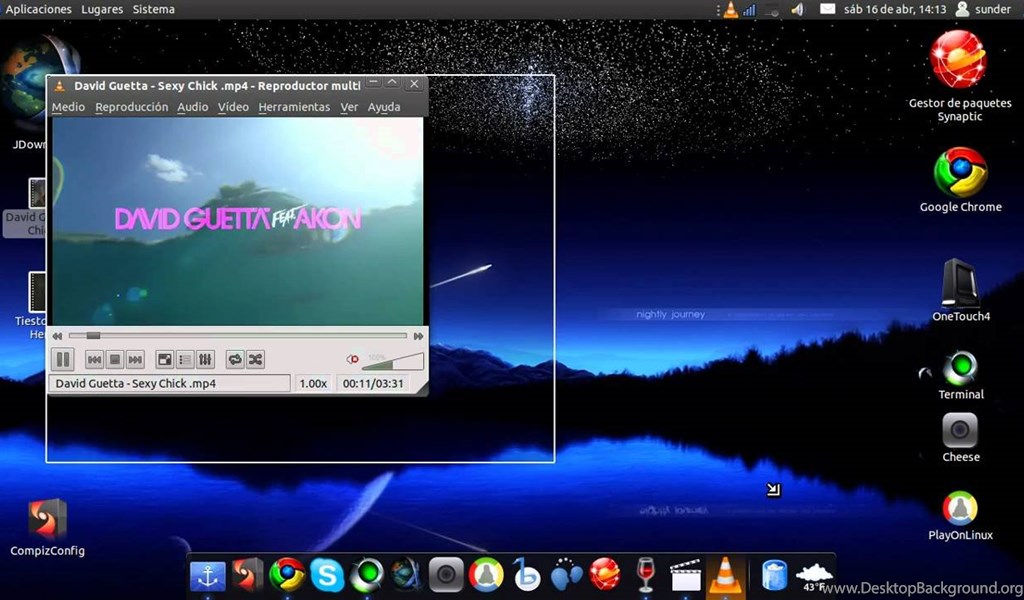
Task: Launch Skype from the dock
Action: (327, 575)
